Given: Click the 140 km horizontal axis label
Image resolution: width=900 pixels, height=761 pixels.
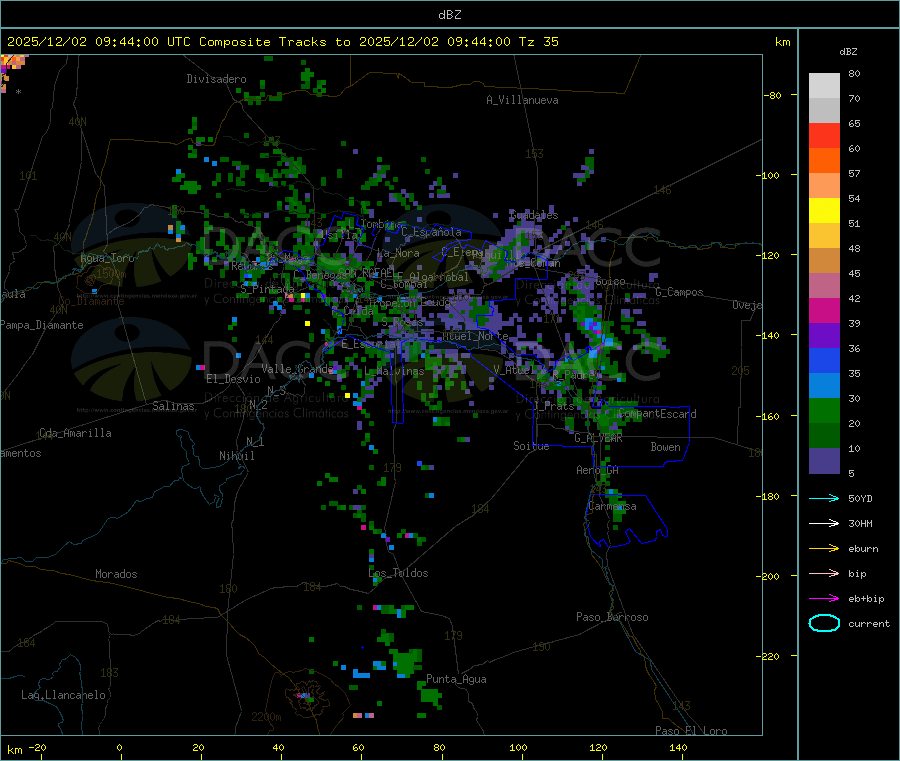Looking at the screenshot, I should coord(678,747).
